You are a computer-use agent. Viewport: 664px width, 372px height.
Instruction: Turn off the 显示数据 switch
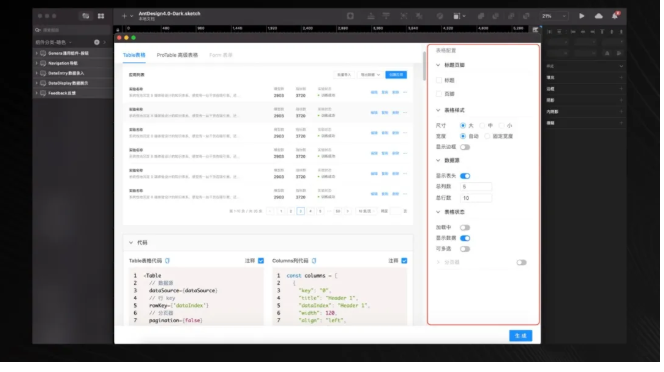(x=465, y=238)
